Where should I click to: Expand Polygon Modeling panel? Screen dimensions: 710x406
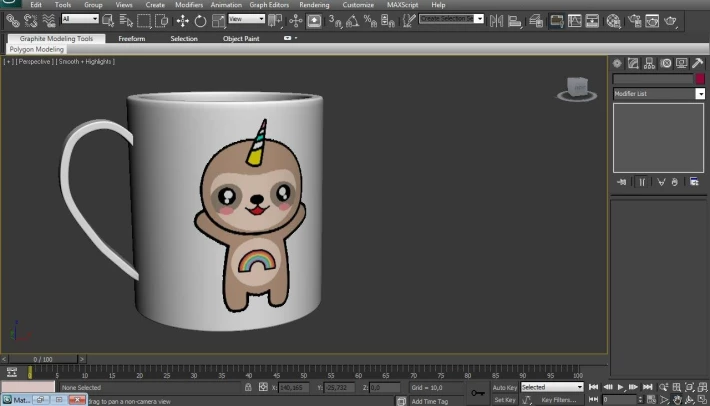37,49
